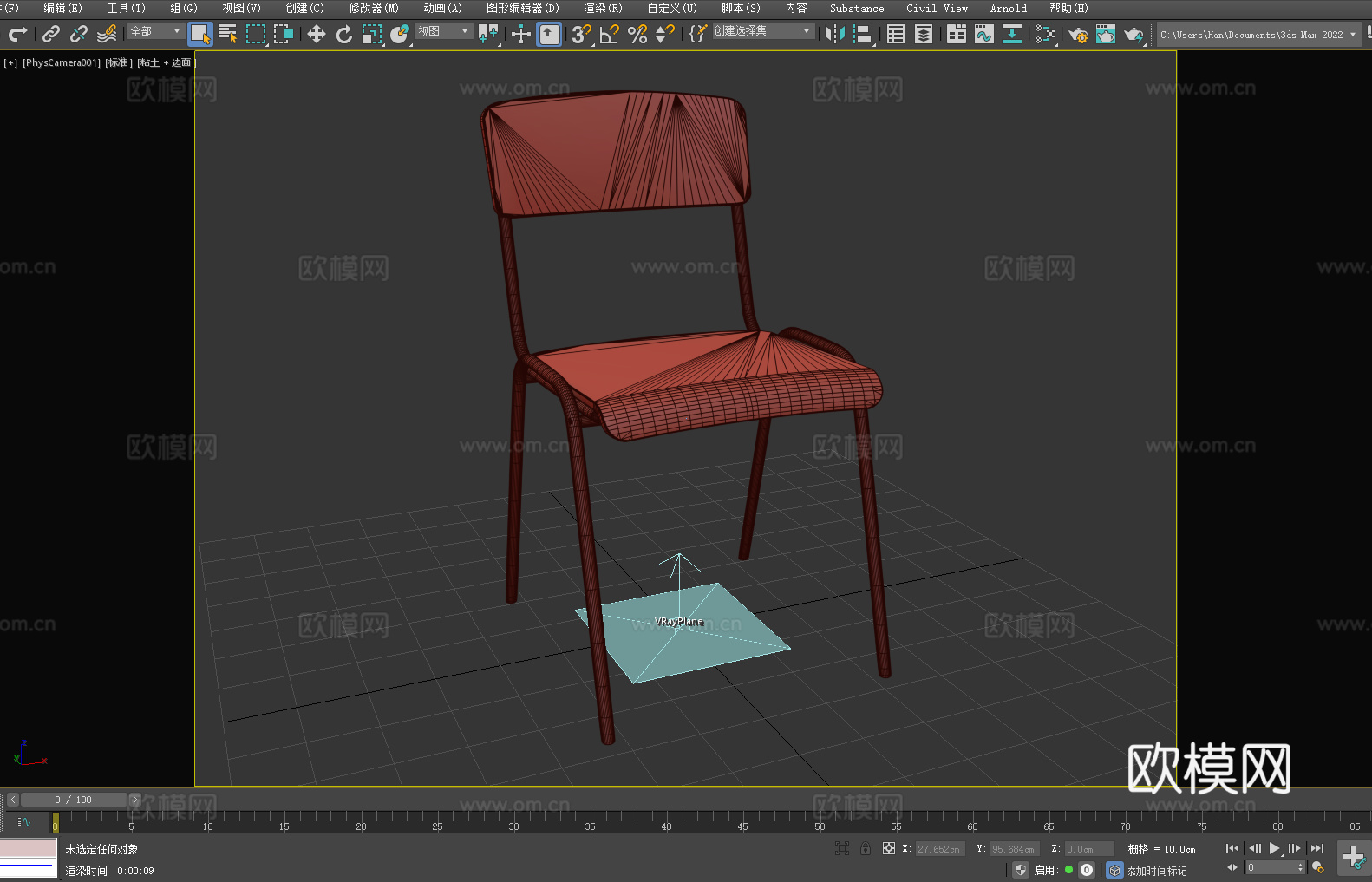Image resolution: width=1372 pixels, height=882 pixels.
Task: Play the animation
Action: pos(1275,848)
